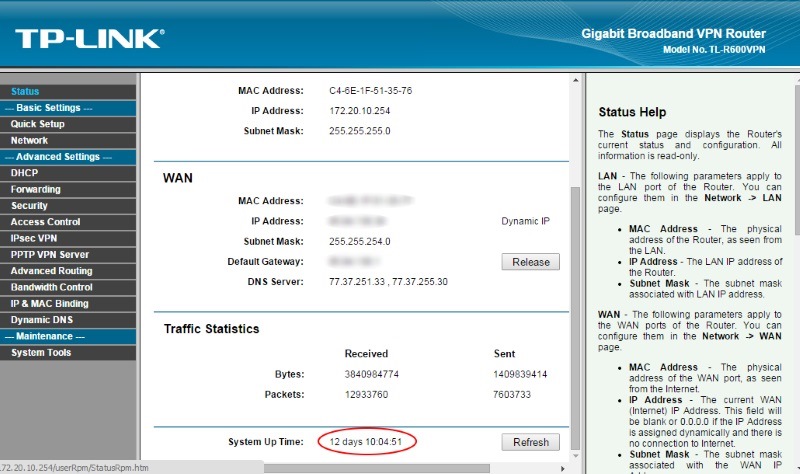Open the Security menu item
This screenshot has width=800, height=474.
29,206
